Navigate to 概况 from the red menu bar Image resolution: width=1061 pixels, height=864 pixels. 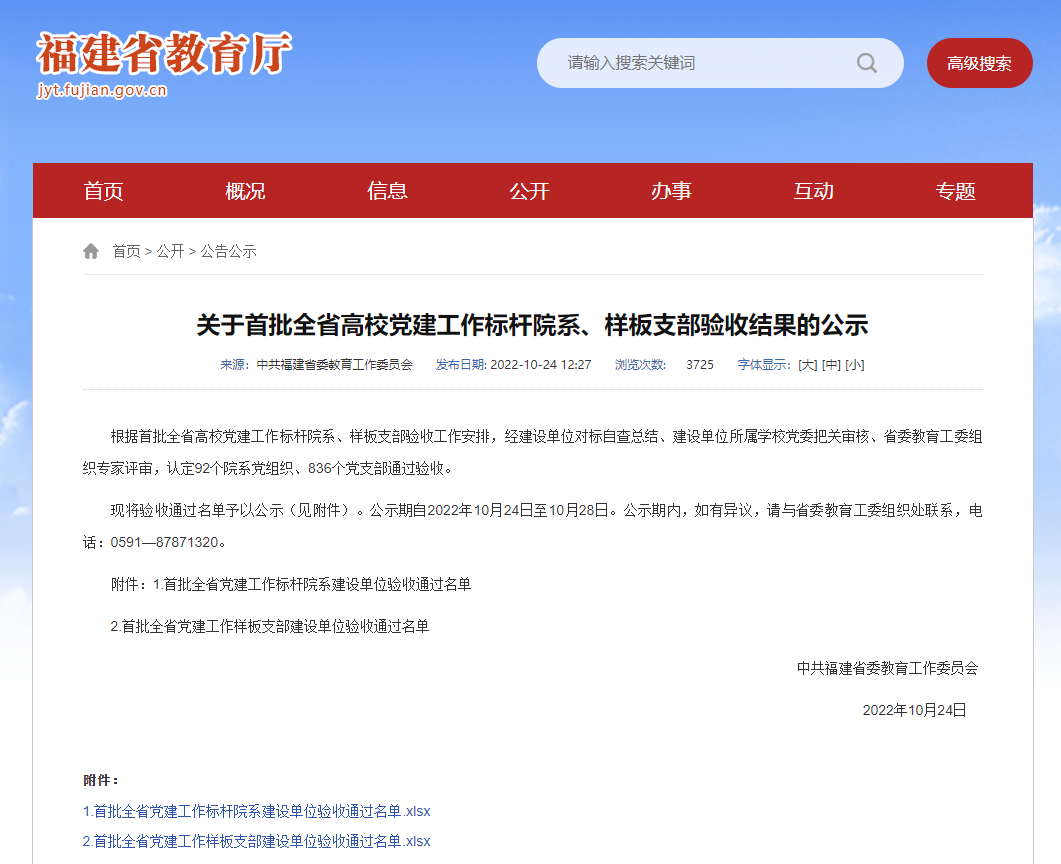click(246, 190)
